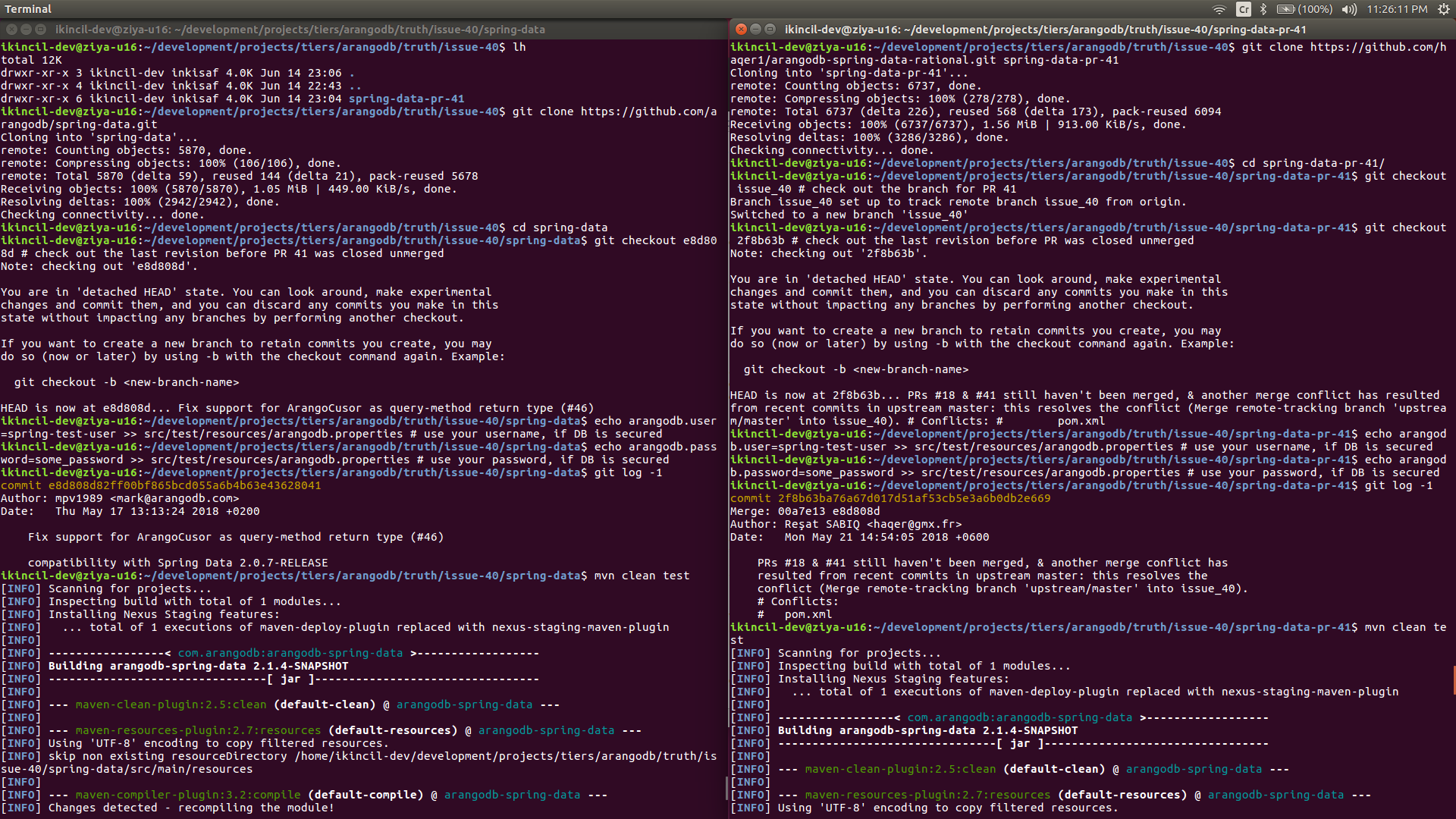The image size is (1456, 819).
Task: Click 'HEAD is now at 2f8b63b...' line
Action: point(1085,395)
